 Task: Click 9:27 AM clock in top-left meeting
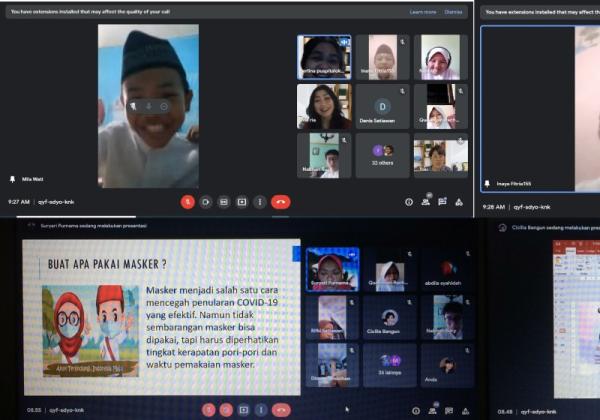(x=19, y=202)
